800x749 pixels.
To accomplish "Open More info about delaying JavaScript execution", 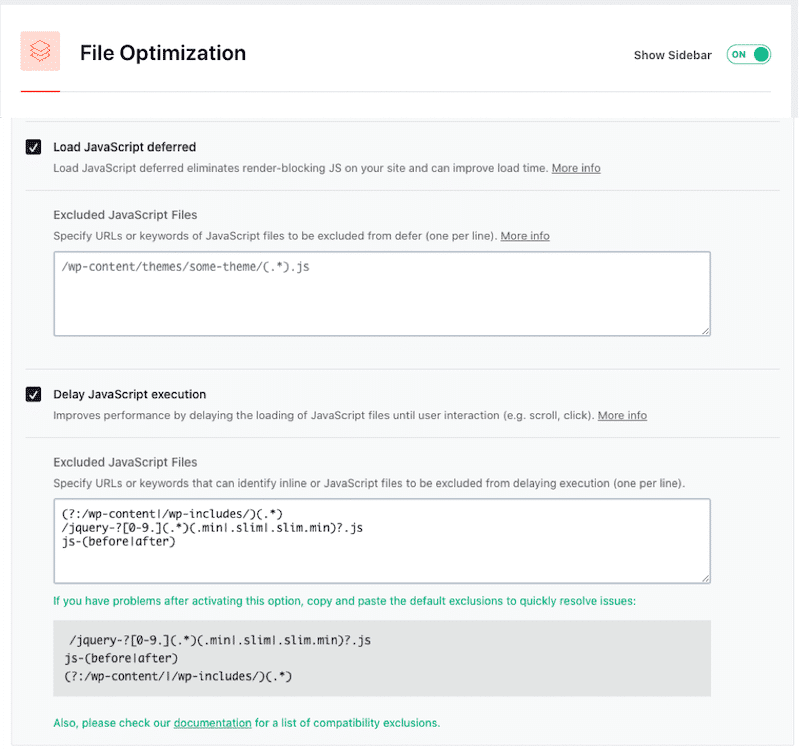I will [622, 415].
